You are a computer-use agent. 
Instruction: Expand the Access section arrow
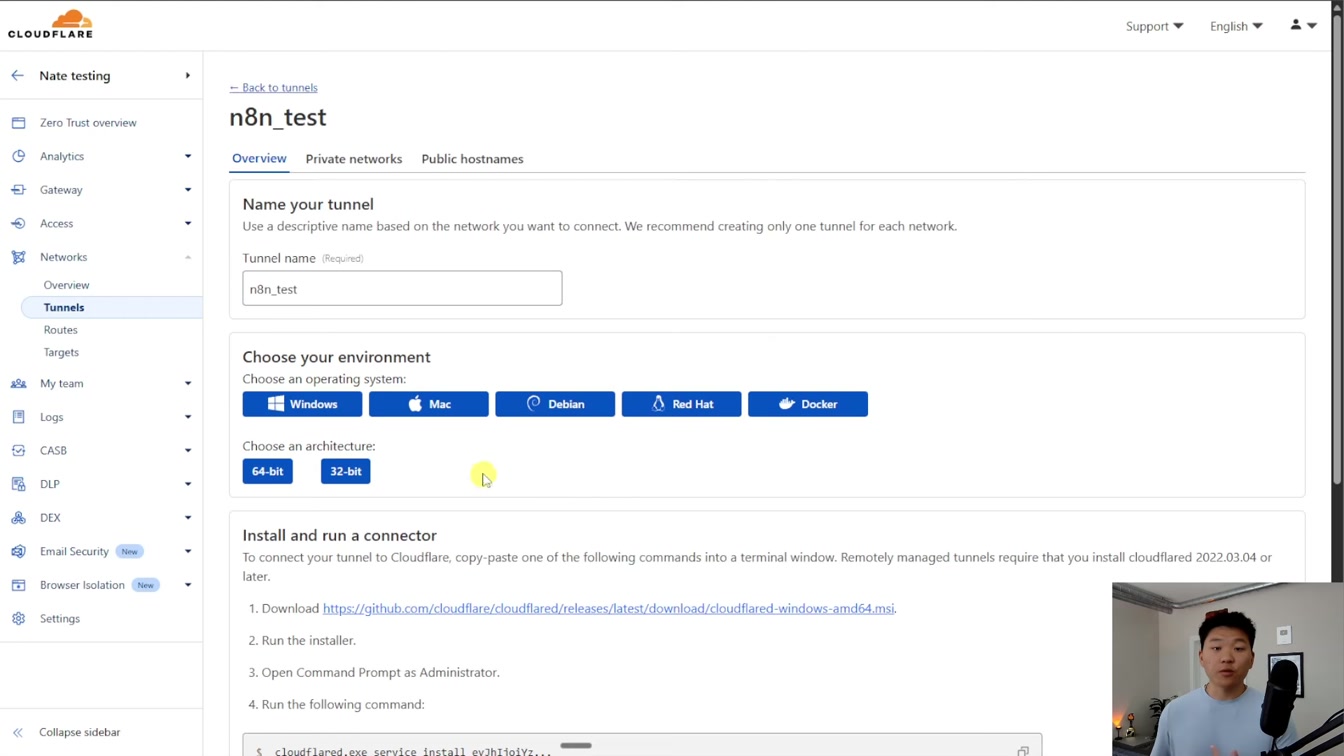click(187, 223)
